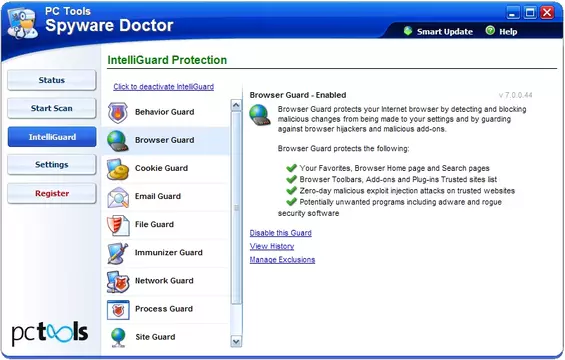The width and height of the screenshot is (565, 360).
Task: Select File Guard text in list
Action: click(154, 225)
